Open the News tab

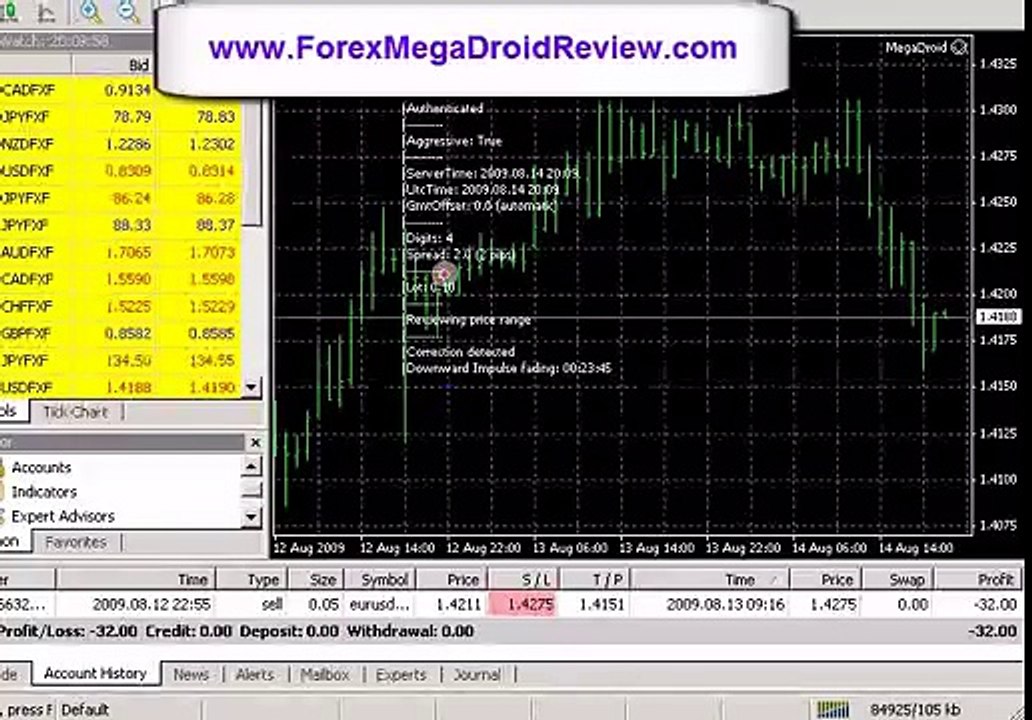tap(191, 675)
